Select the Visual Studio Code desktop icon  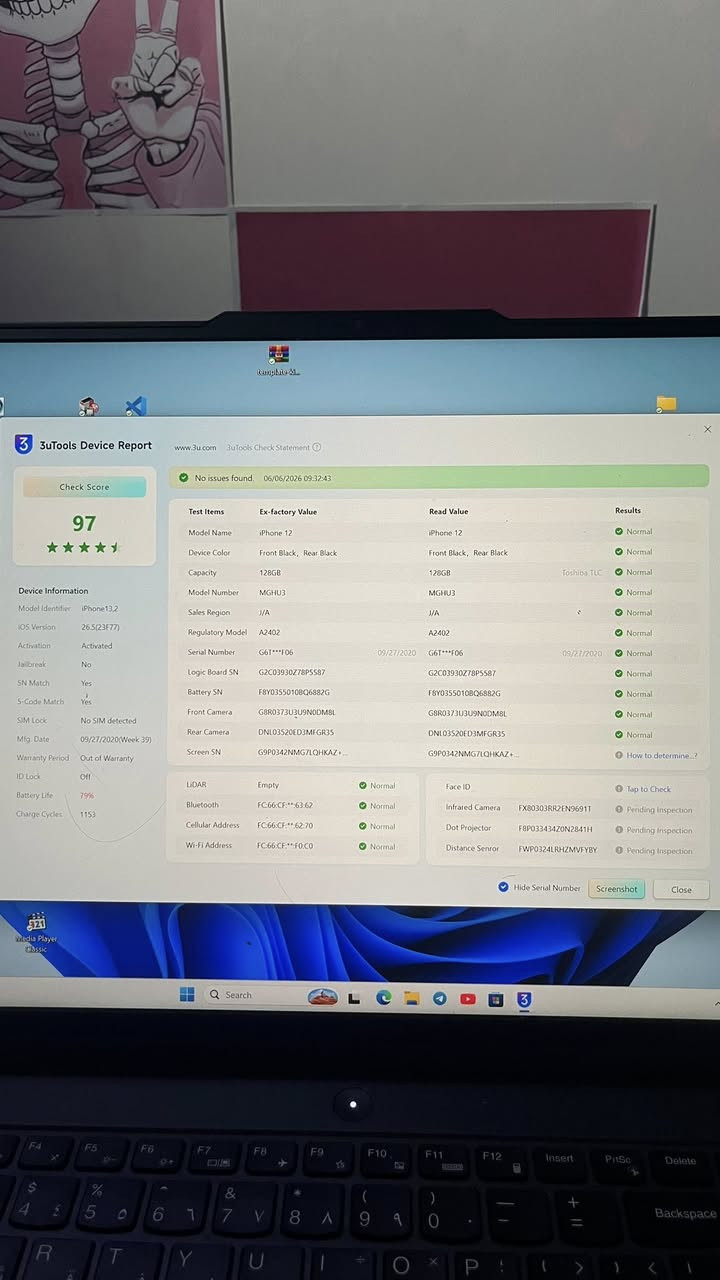click(136, 407)
